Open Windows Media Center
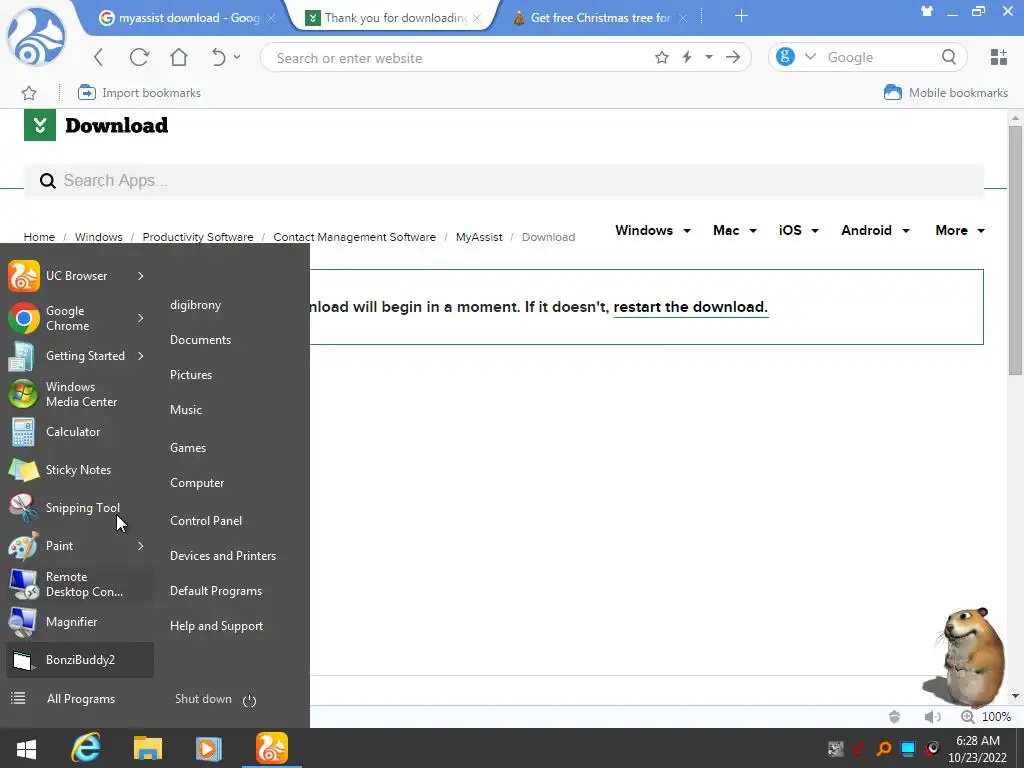The height and width of the screenshot is (768, 1024). click(80, 394)
